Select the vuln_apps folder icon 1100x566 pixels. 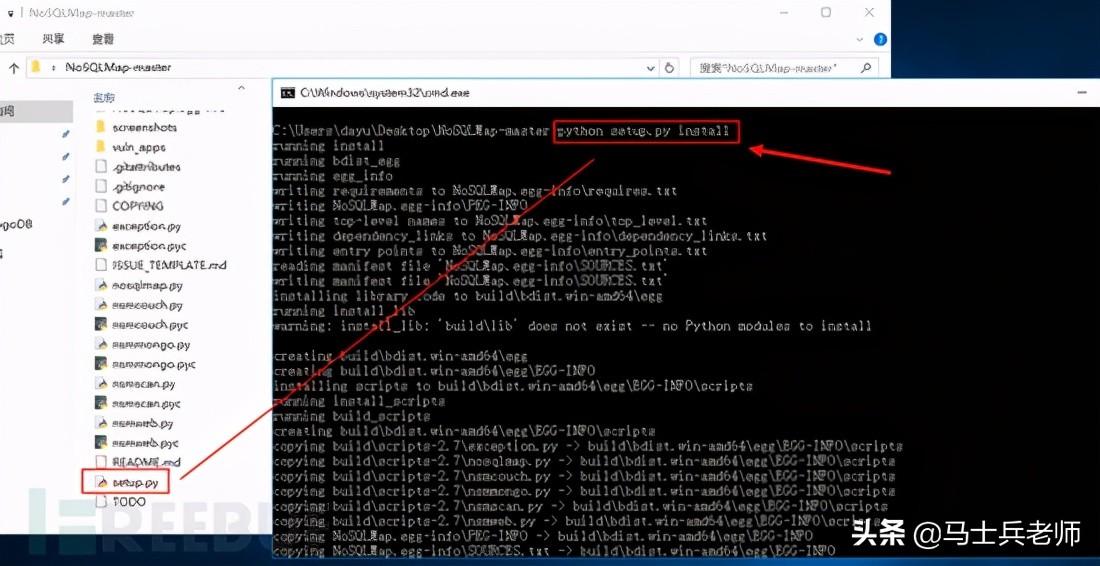100,147
